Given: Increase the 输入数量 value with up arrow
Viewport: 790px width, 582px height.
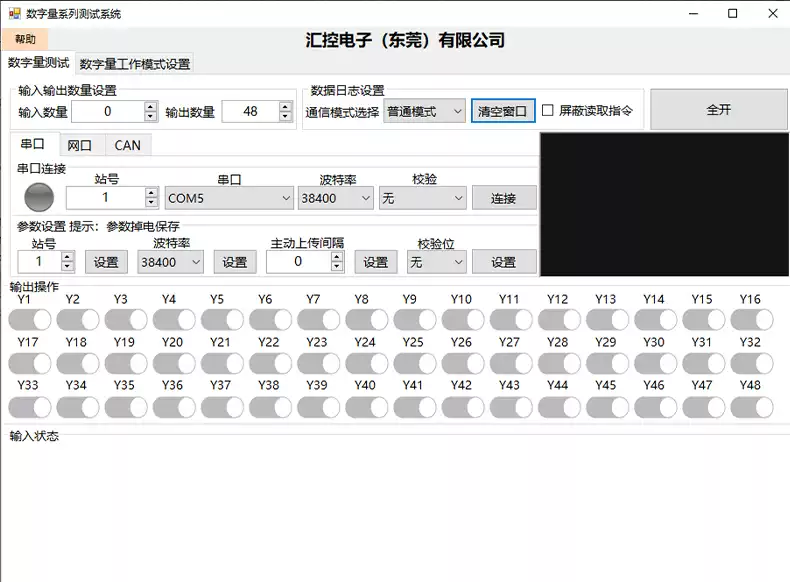Looking at the screenshot, I should pyautogui.click(x=150, y=107).
